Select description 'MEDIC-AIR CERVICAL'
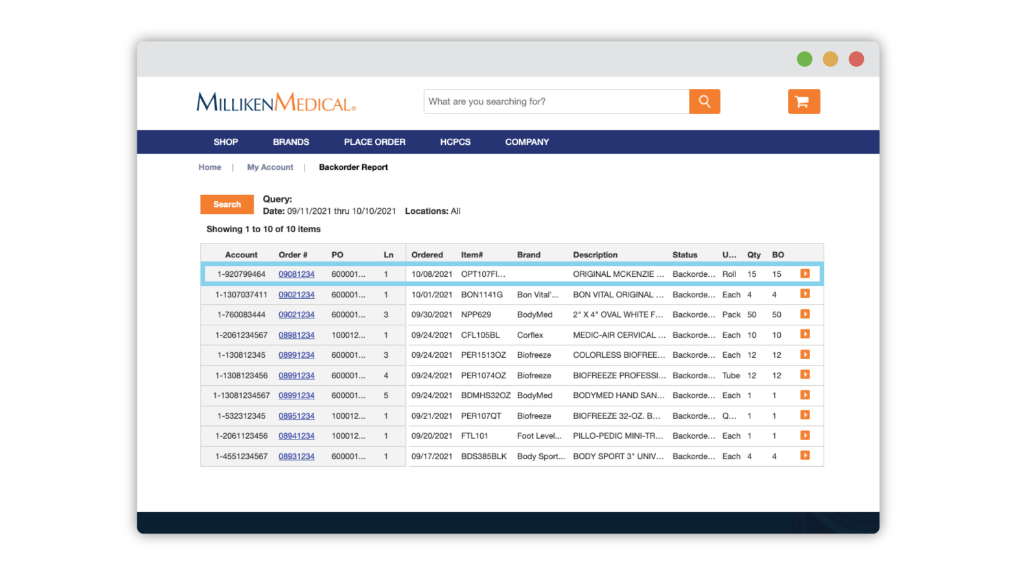 pyautogui.click(x=619, y=335)
